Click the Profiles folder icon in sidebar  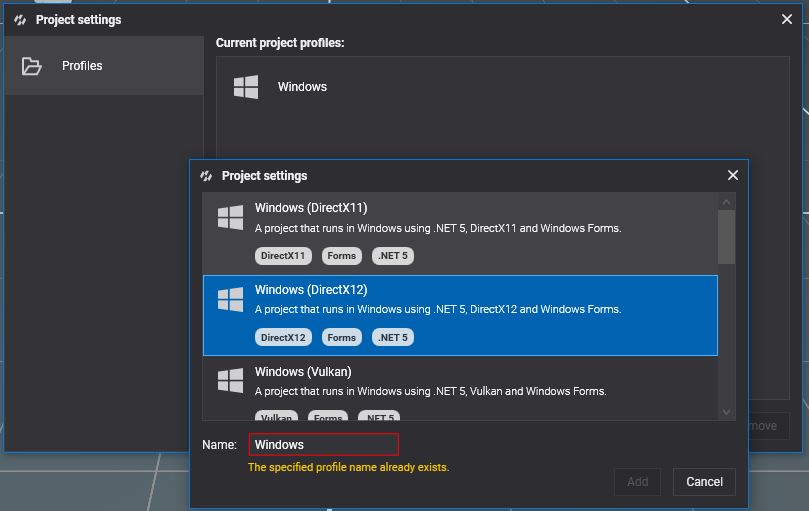32,66
